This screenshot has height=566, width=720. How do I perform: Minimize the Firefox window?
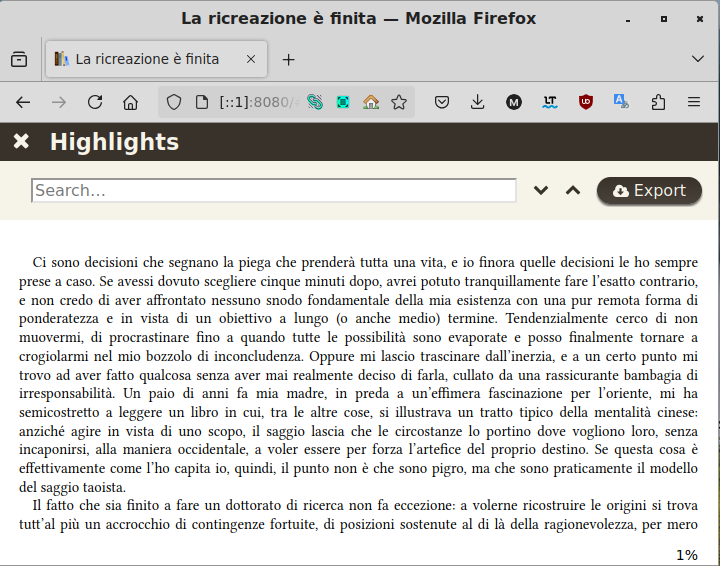pyautogui.click(x=628, y=19)
